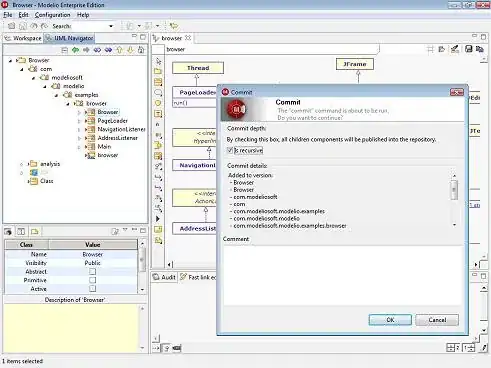Click the Commit details scrollbar thumb
Screen dimensions: 491x368
(x=454, y=190)
